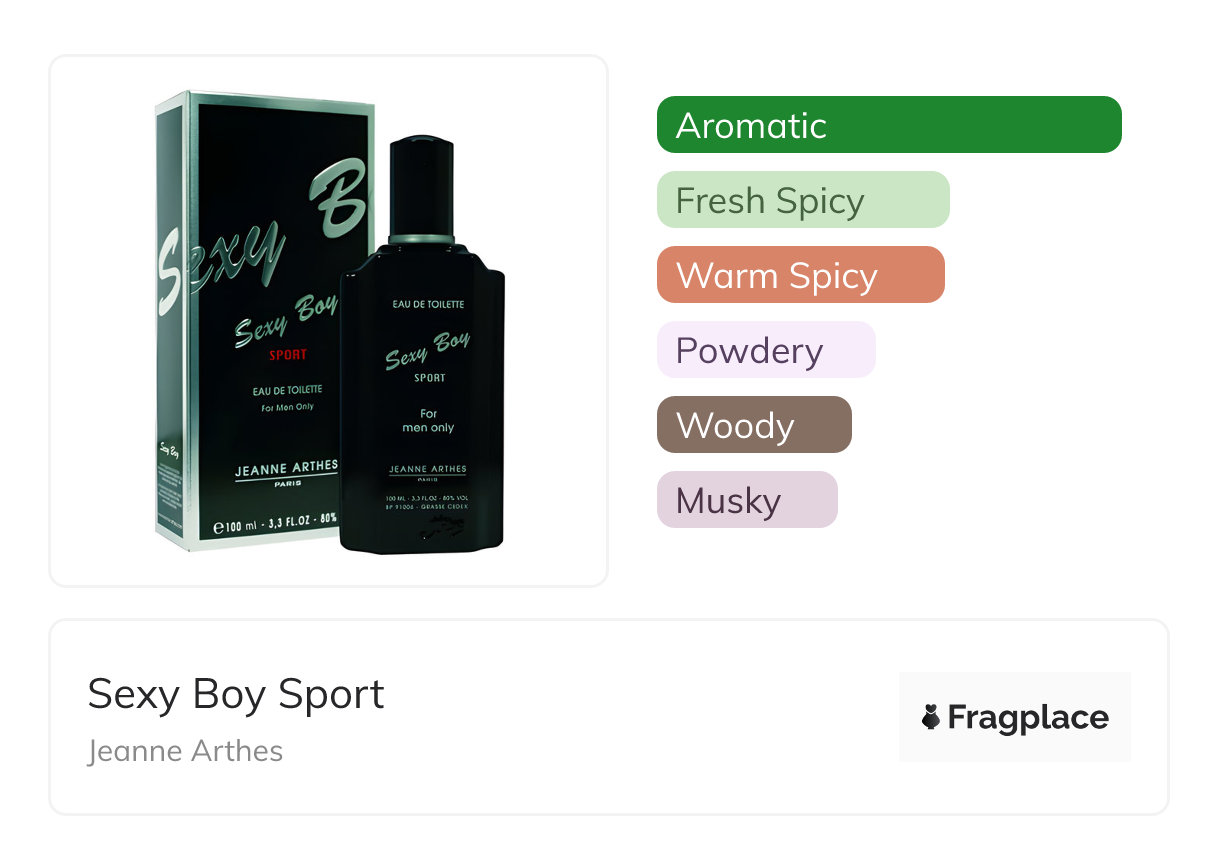Click the Fragplace wordmark text
The width and height of the screenshot is (1218, 864).
pos(1028,717)
